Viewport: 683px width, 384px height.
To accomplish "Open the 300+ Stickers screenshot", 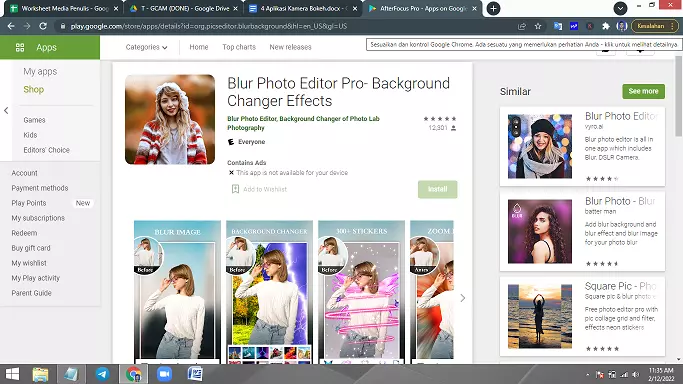I will 362,292.
